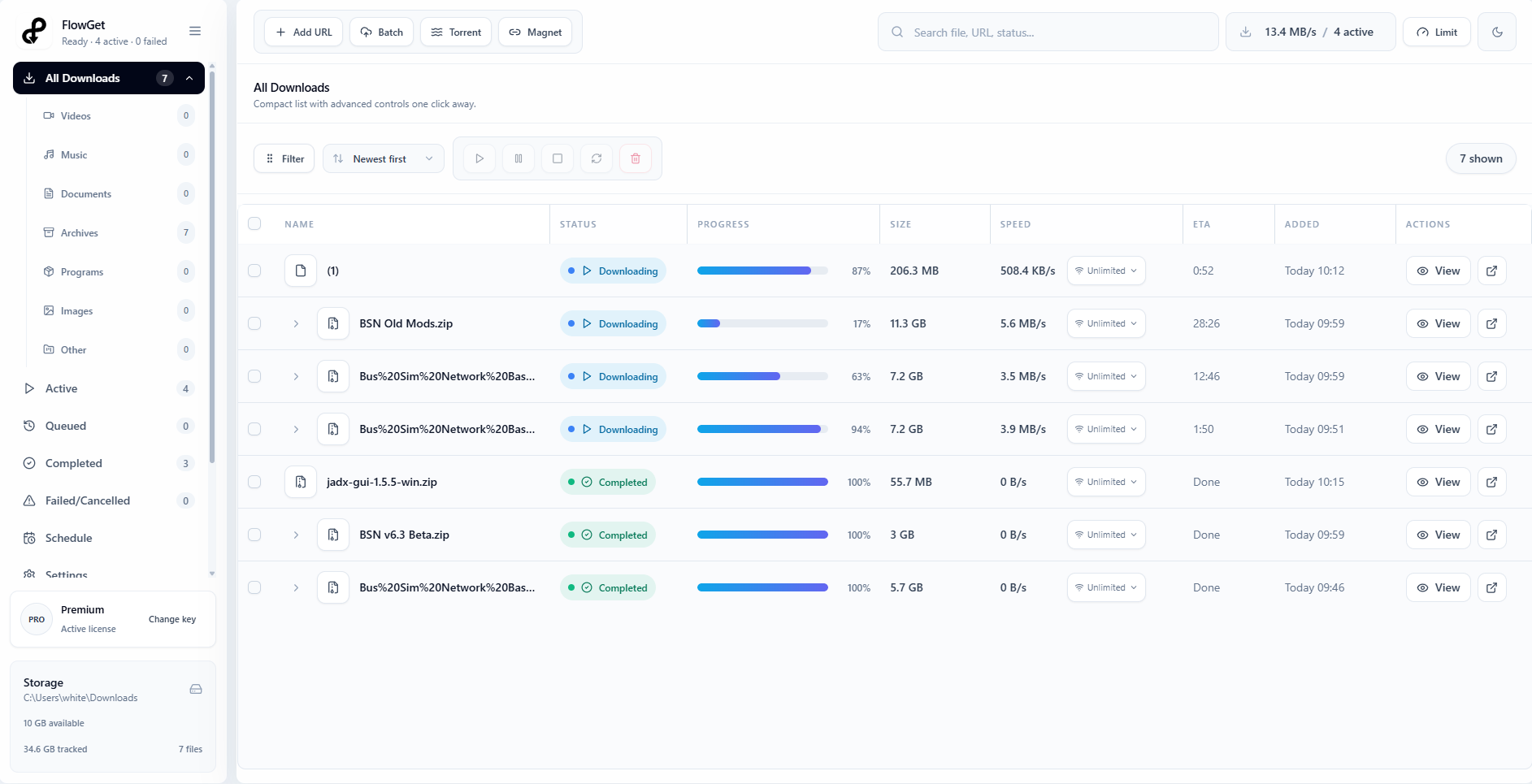
Task: Open the Limit speed button
Action: [1437, 32]
